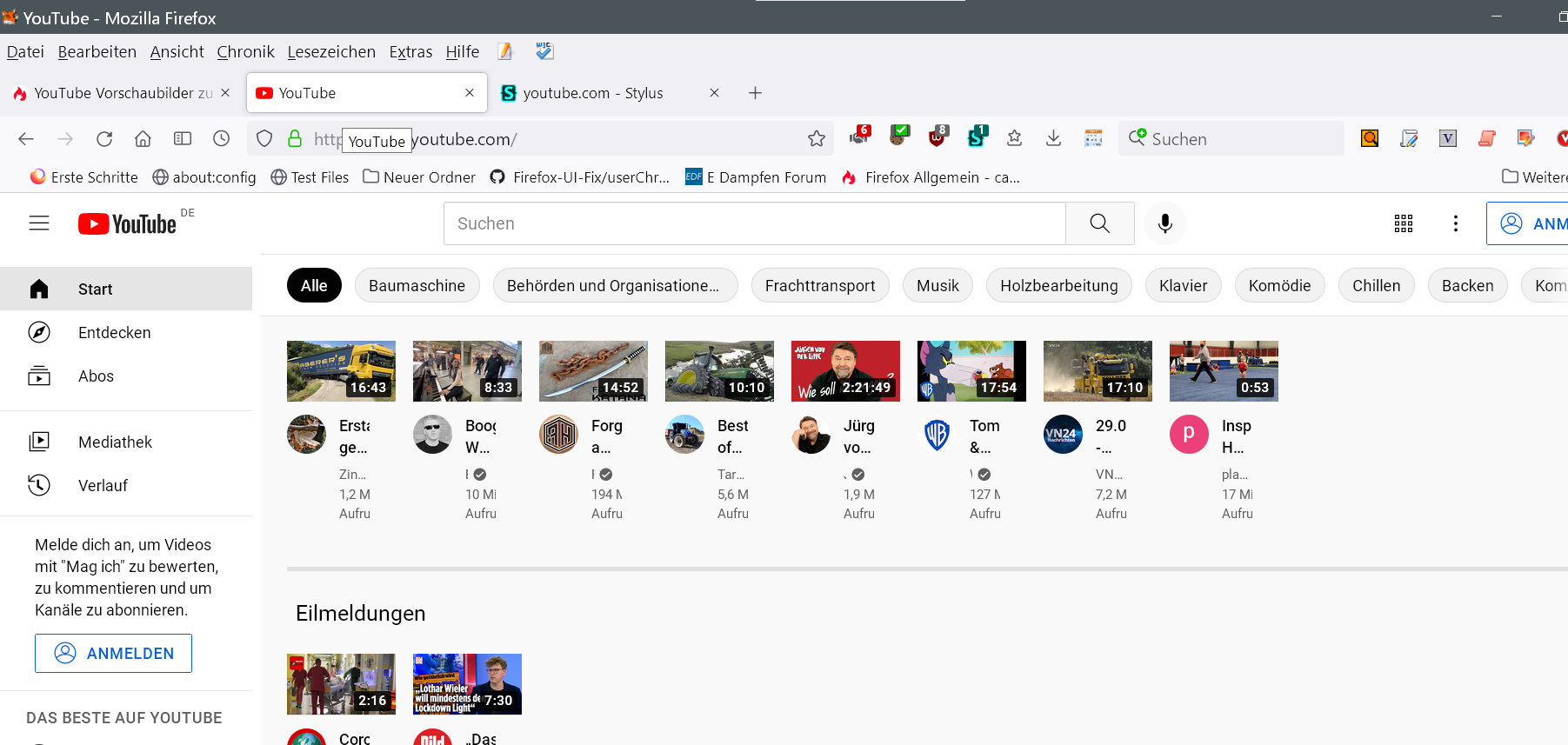The height and width of the screenshot is (745, 1568).
Task: Select the Klavier filter chip
Action: click(x=1183, y=286)
